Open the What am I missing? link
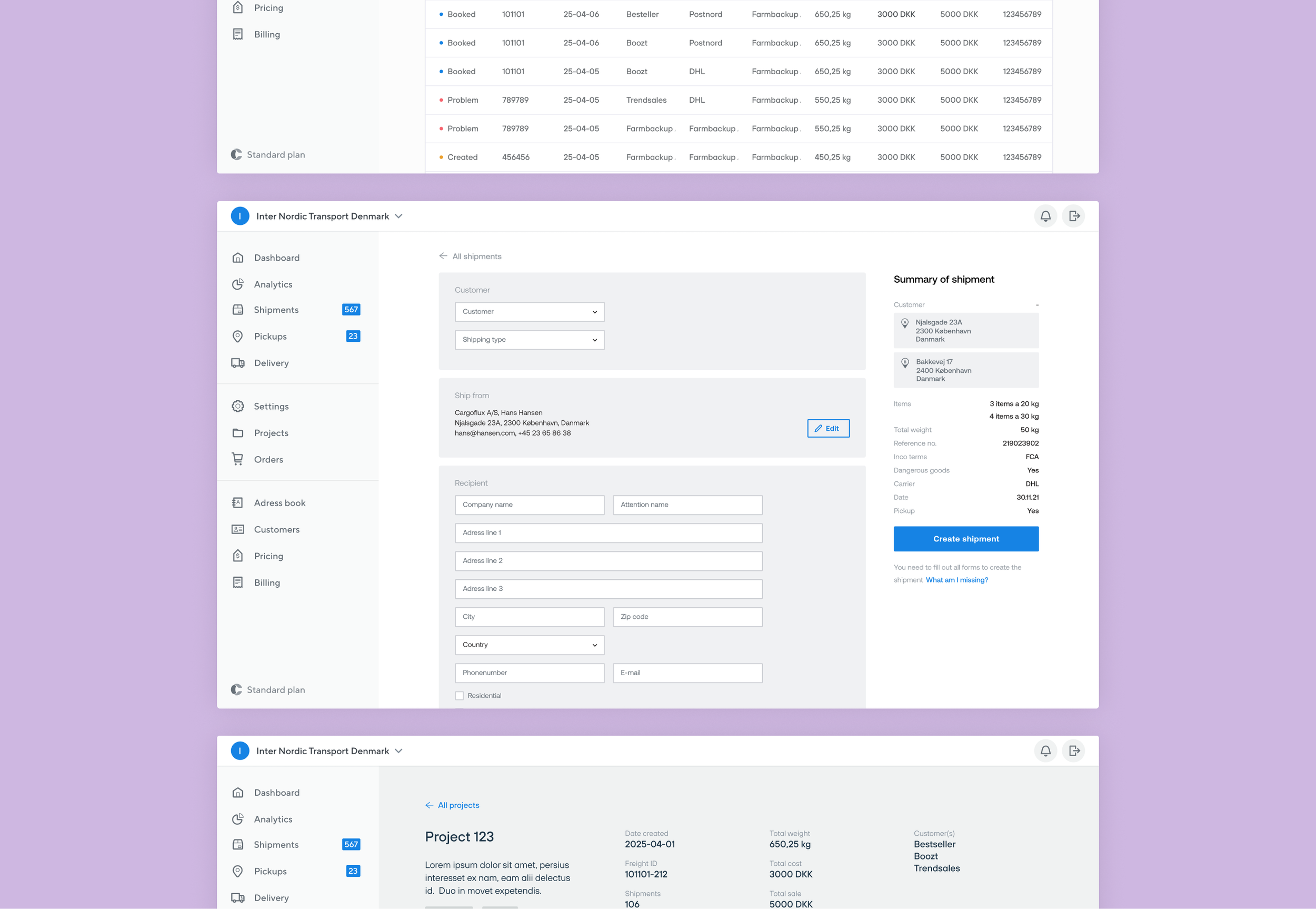1316x909 pixels. (x=956, y=580)
